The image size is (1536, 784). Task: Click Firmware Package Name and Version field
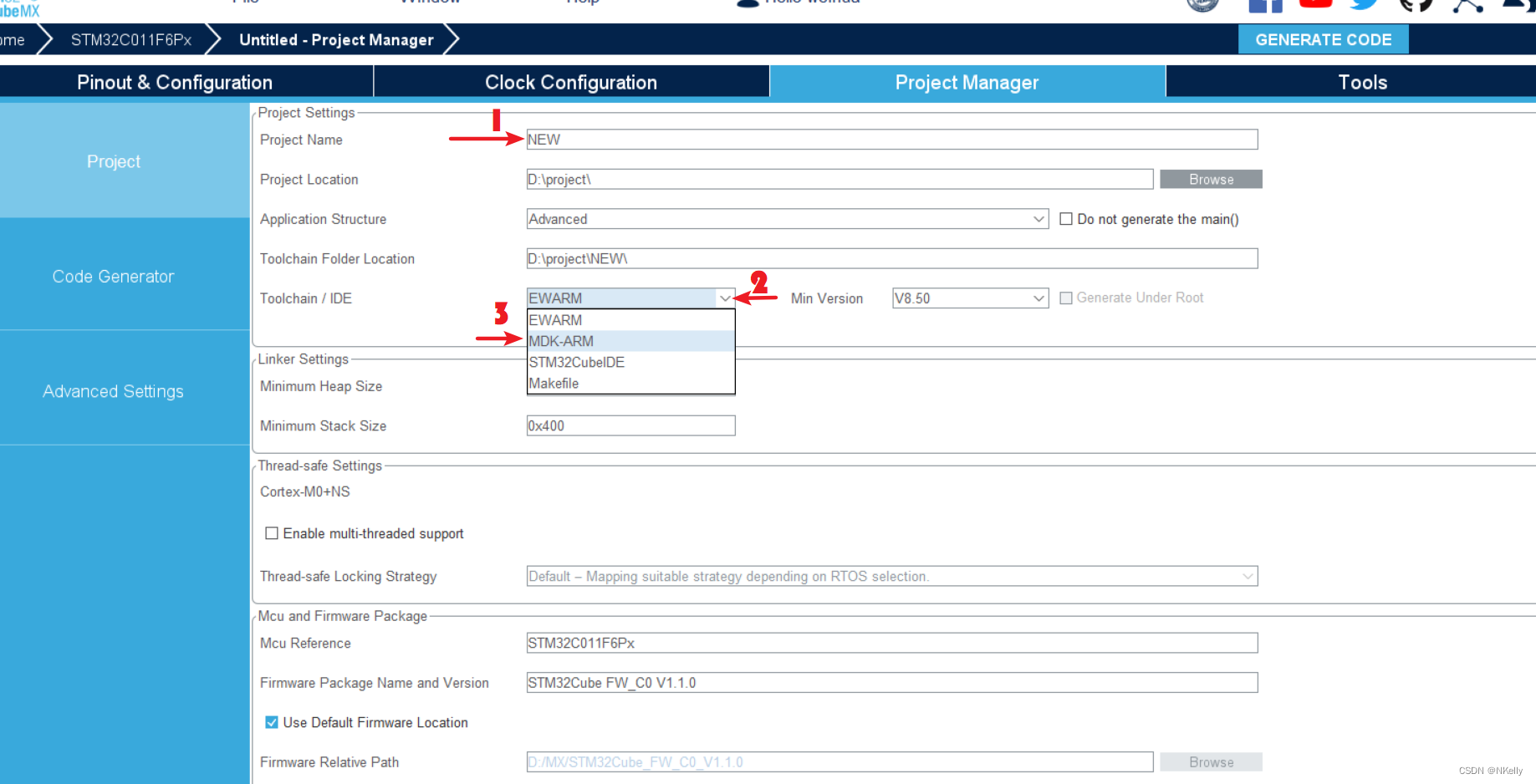[x=892, y=682]
